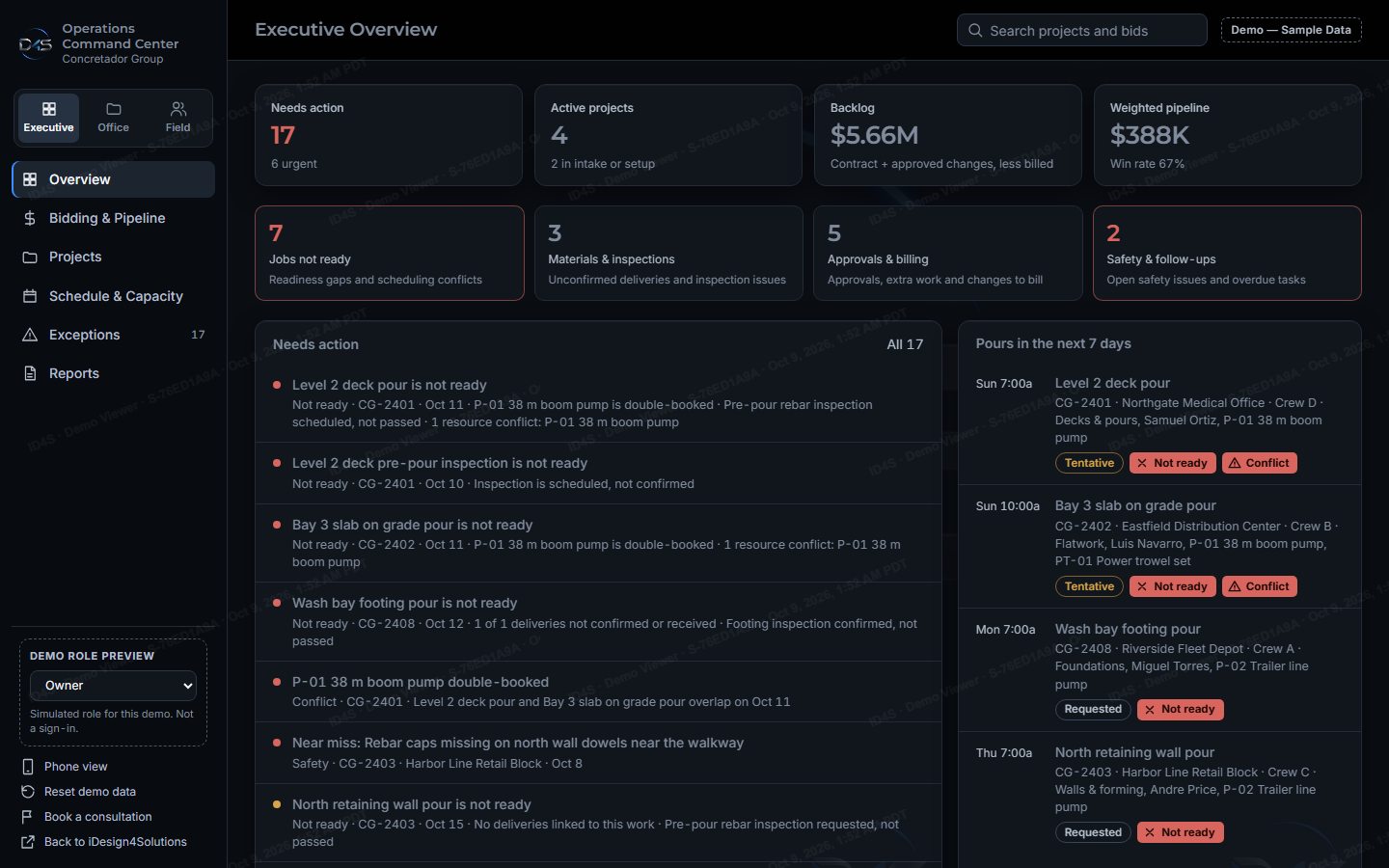This screenshot has height=868, width=1389.
Task: Click the Phone view icon
Action: pos(28,767)
